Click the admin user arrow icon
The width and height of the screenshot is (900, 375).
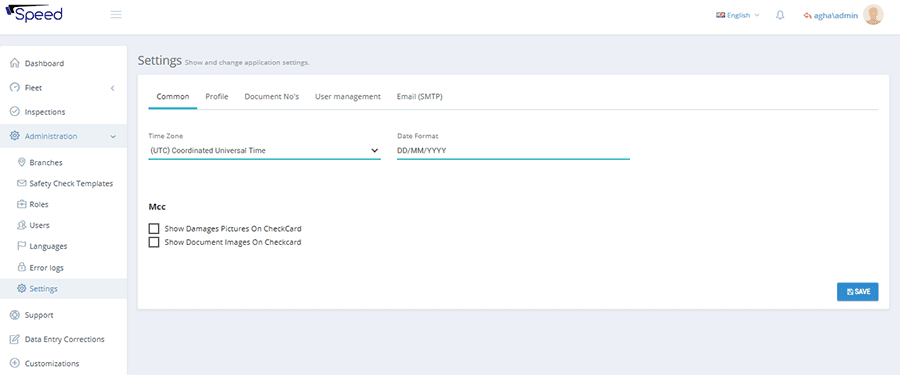[x=808, y=16]
